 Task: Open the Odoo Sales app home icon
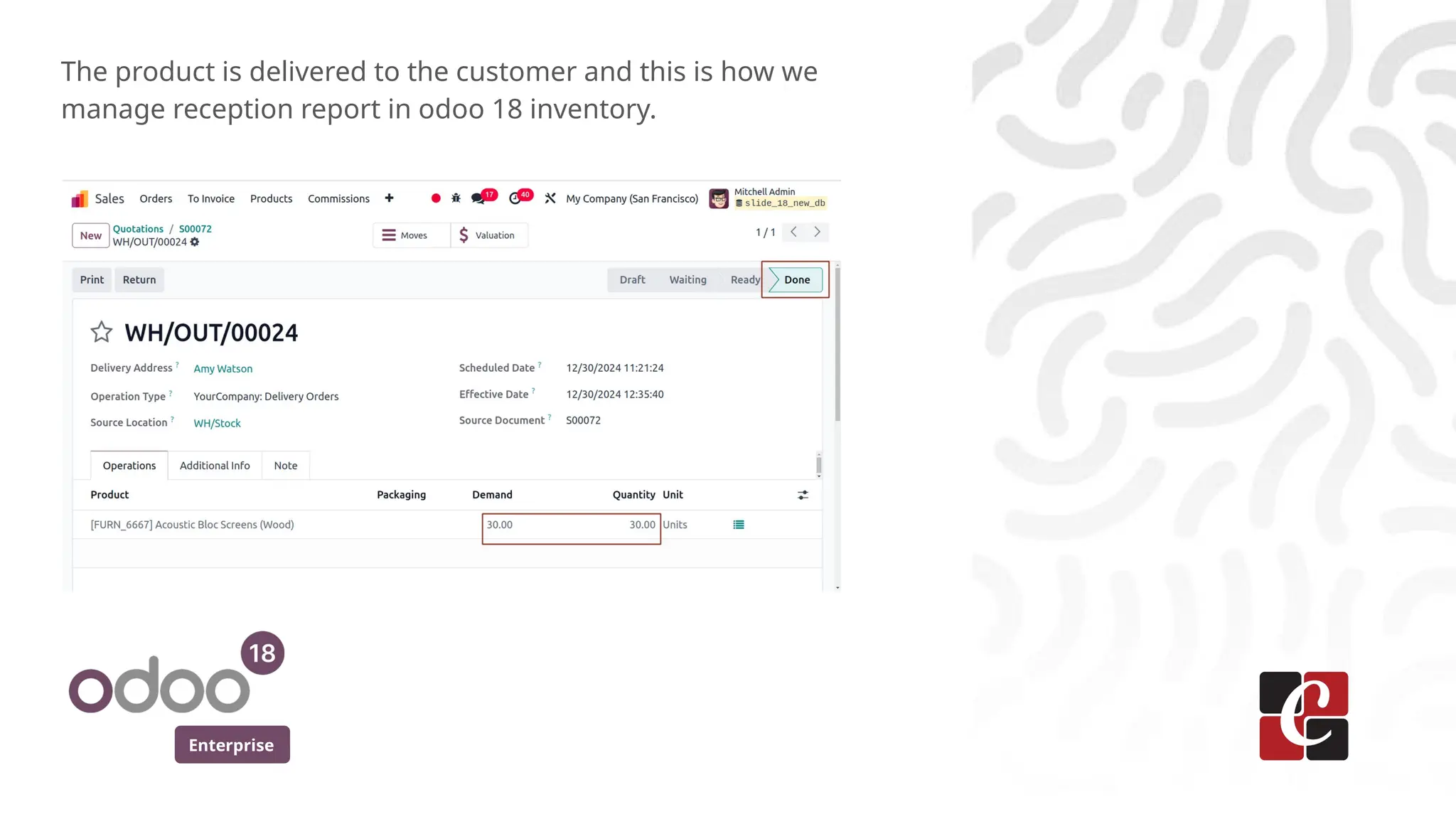(x=80, y=199)
